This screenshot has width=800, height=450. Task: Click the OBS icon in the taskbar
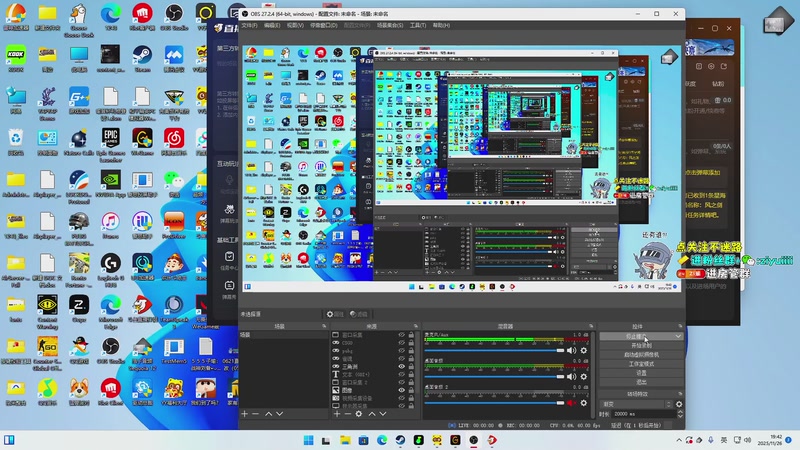(473, 440)
